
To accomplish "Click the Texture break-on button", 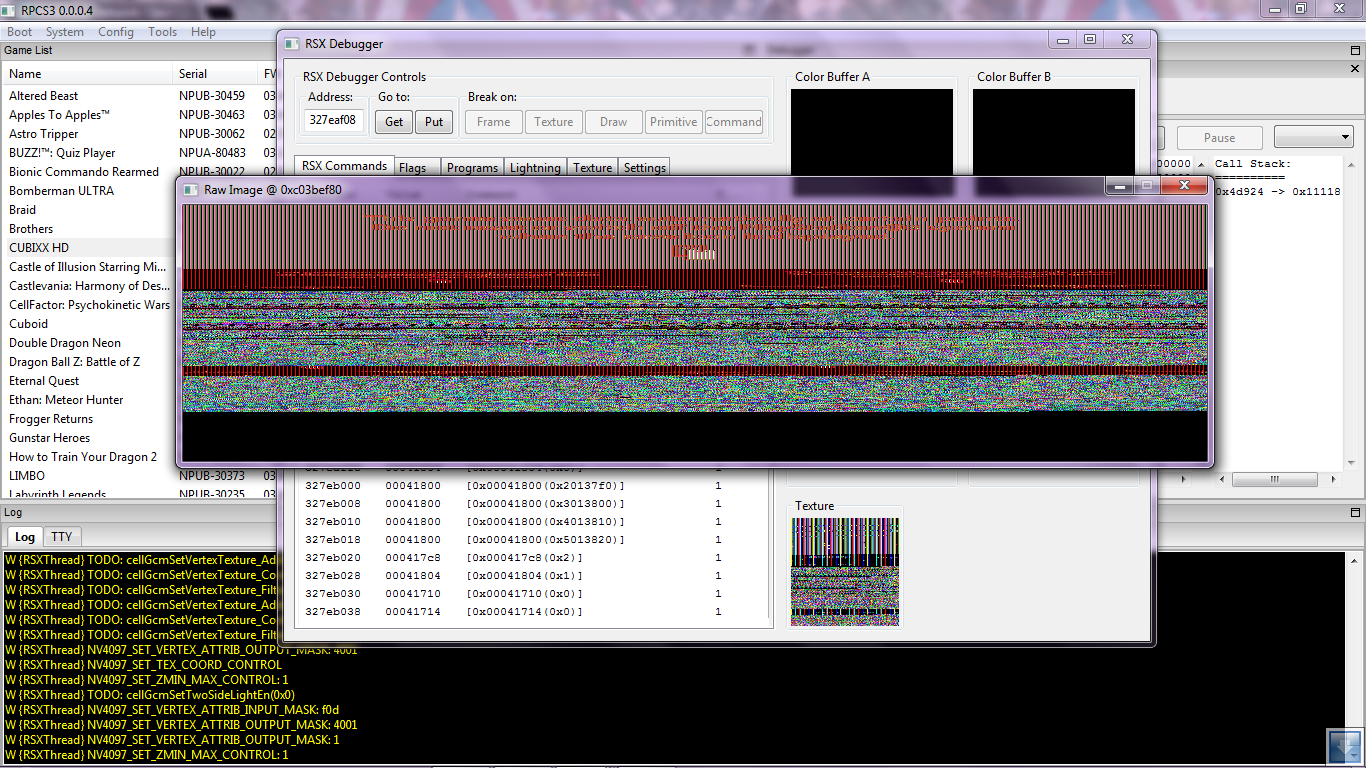I will point(554,122).
